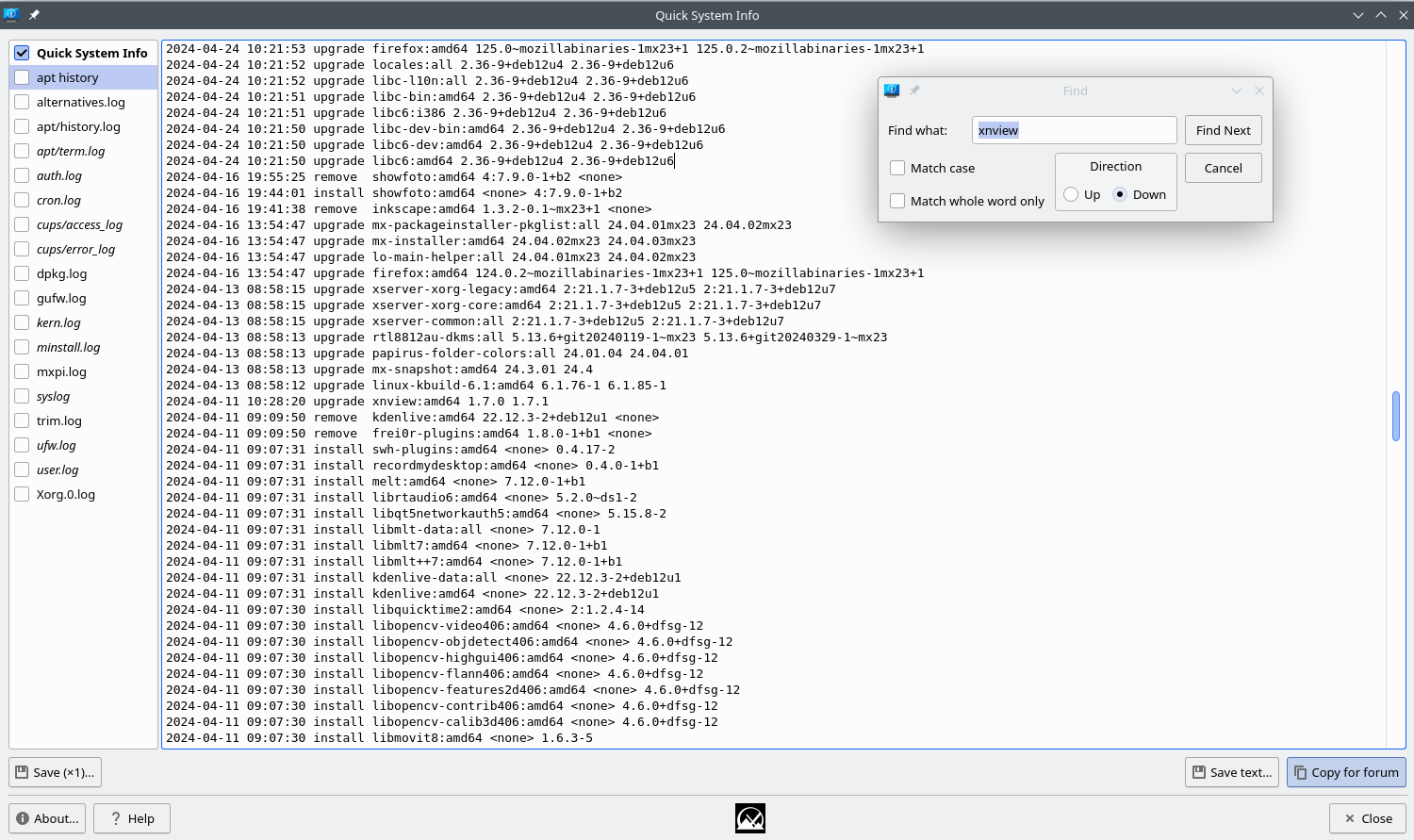Click the mx-snapshot:amd64 upgrade line

pos(380,370)
